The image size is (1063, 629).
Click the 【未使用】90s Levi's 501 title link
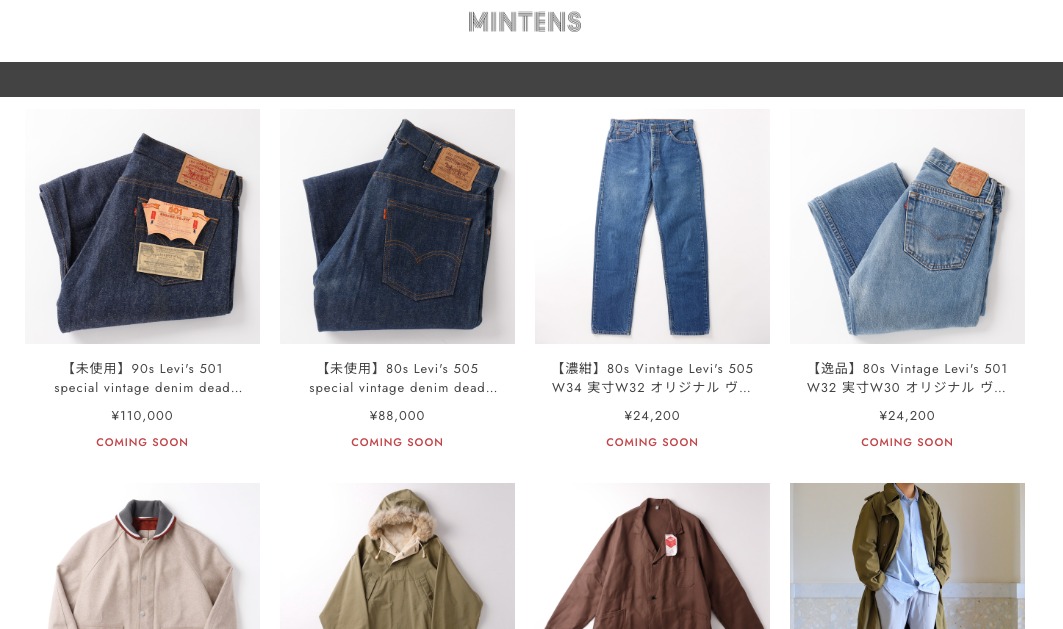[x=142, y=378]
